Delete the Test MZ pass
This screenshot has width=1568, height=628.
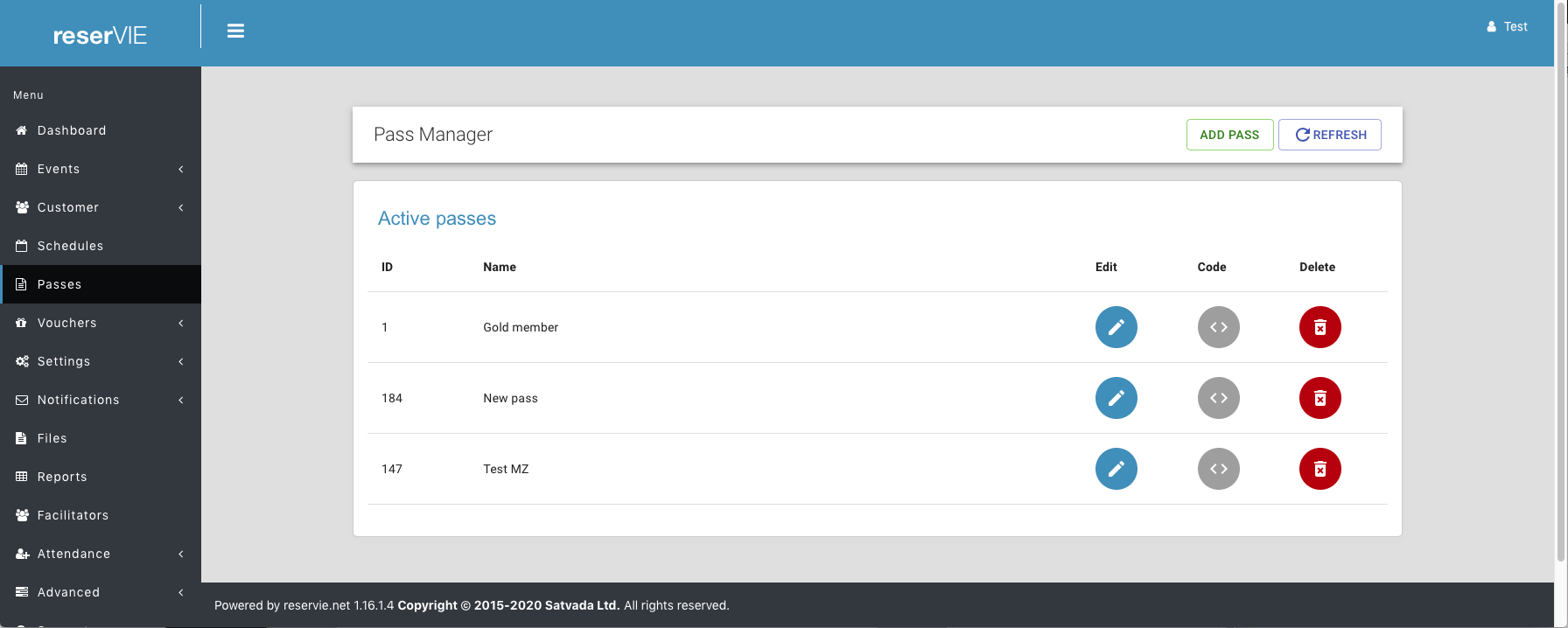(1319, 469)
